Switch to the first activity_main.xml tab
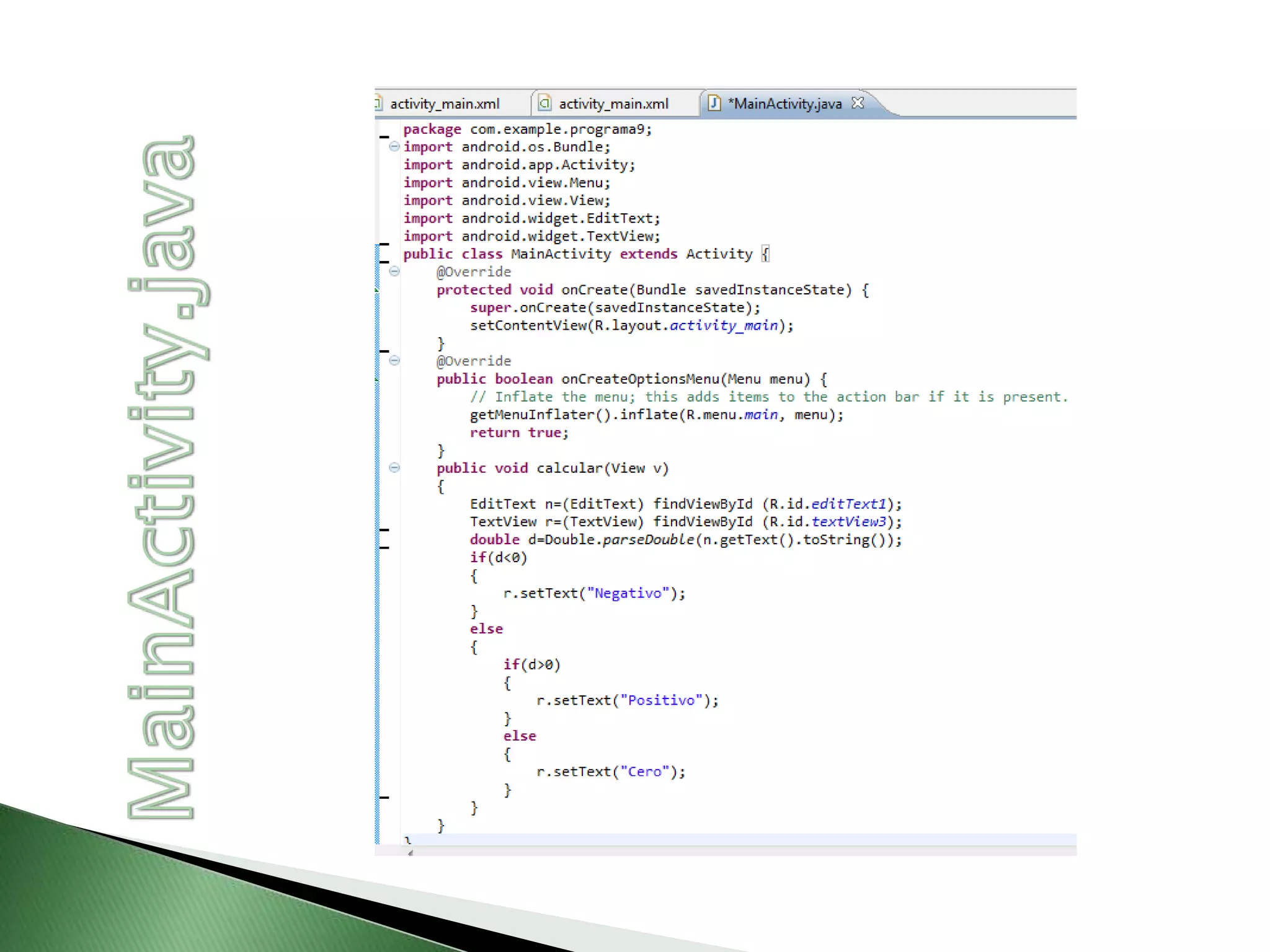This screenshot has width=1270, height=952. pos(444,104)
